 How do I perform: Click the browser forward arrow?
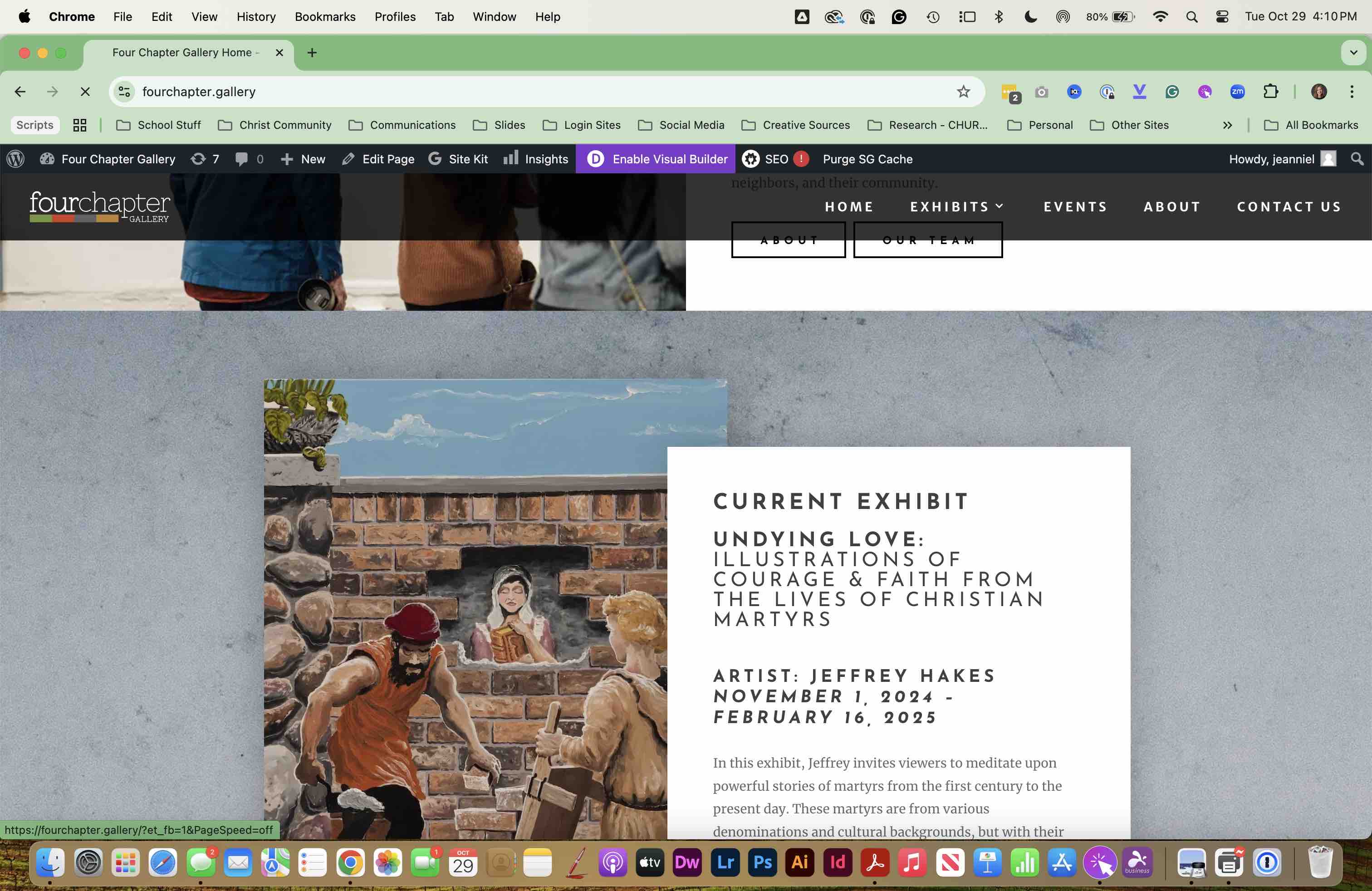(53, 92)
